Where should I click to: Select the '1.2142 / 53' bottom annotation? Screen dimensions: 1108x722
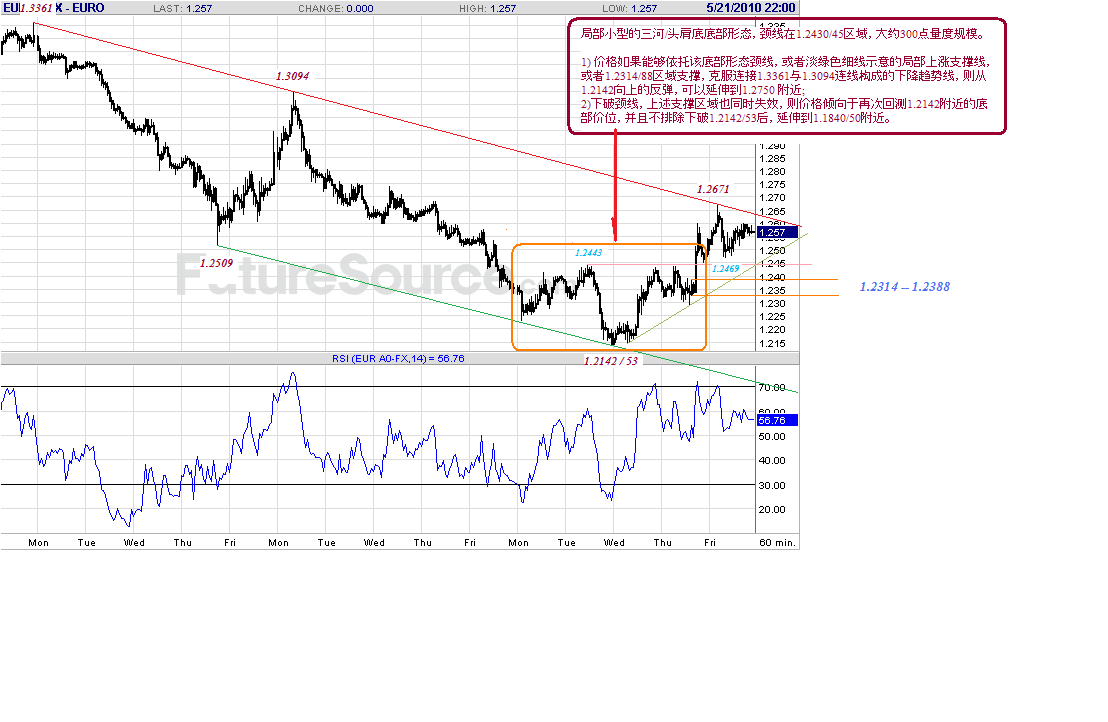[x=611, y=361]
